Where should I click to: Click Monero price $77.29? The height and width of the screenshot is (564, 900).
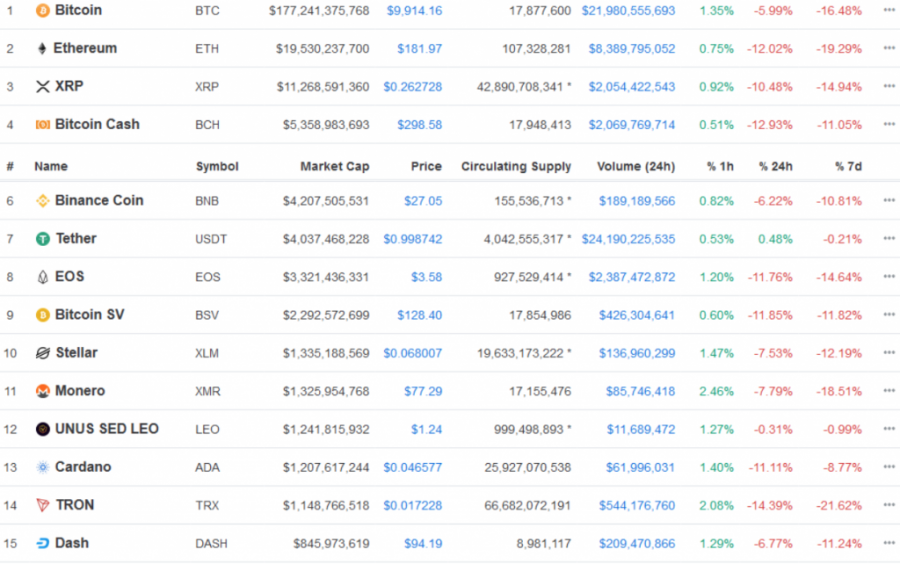click(423, 391)
